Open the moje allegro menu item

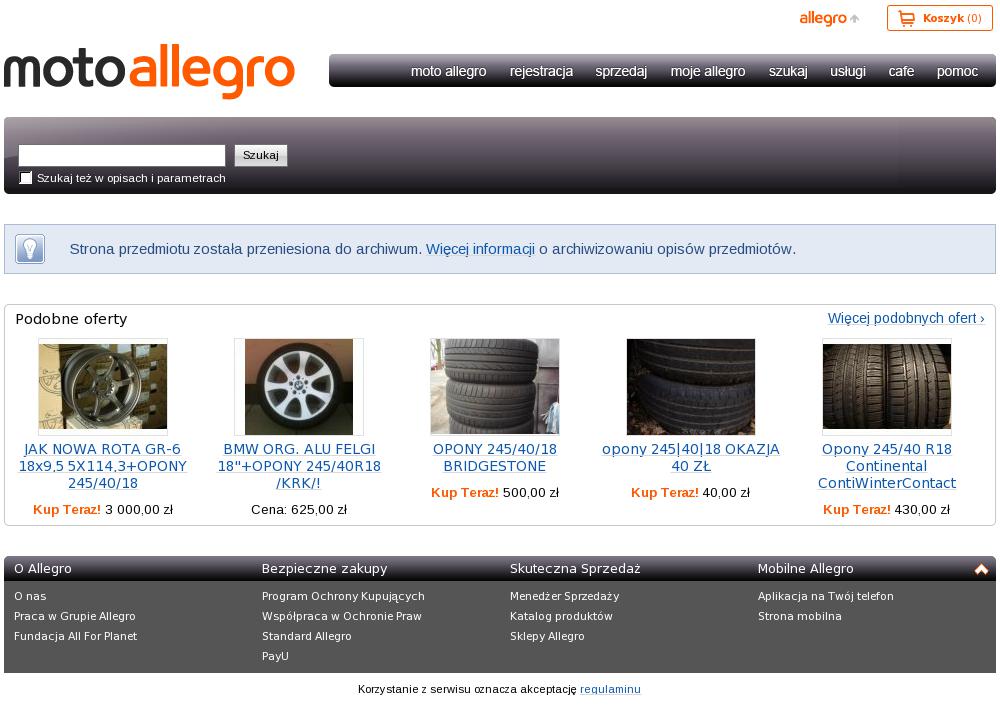click(708, 71)
